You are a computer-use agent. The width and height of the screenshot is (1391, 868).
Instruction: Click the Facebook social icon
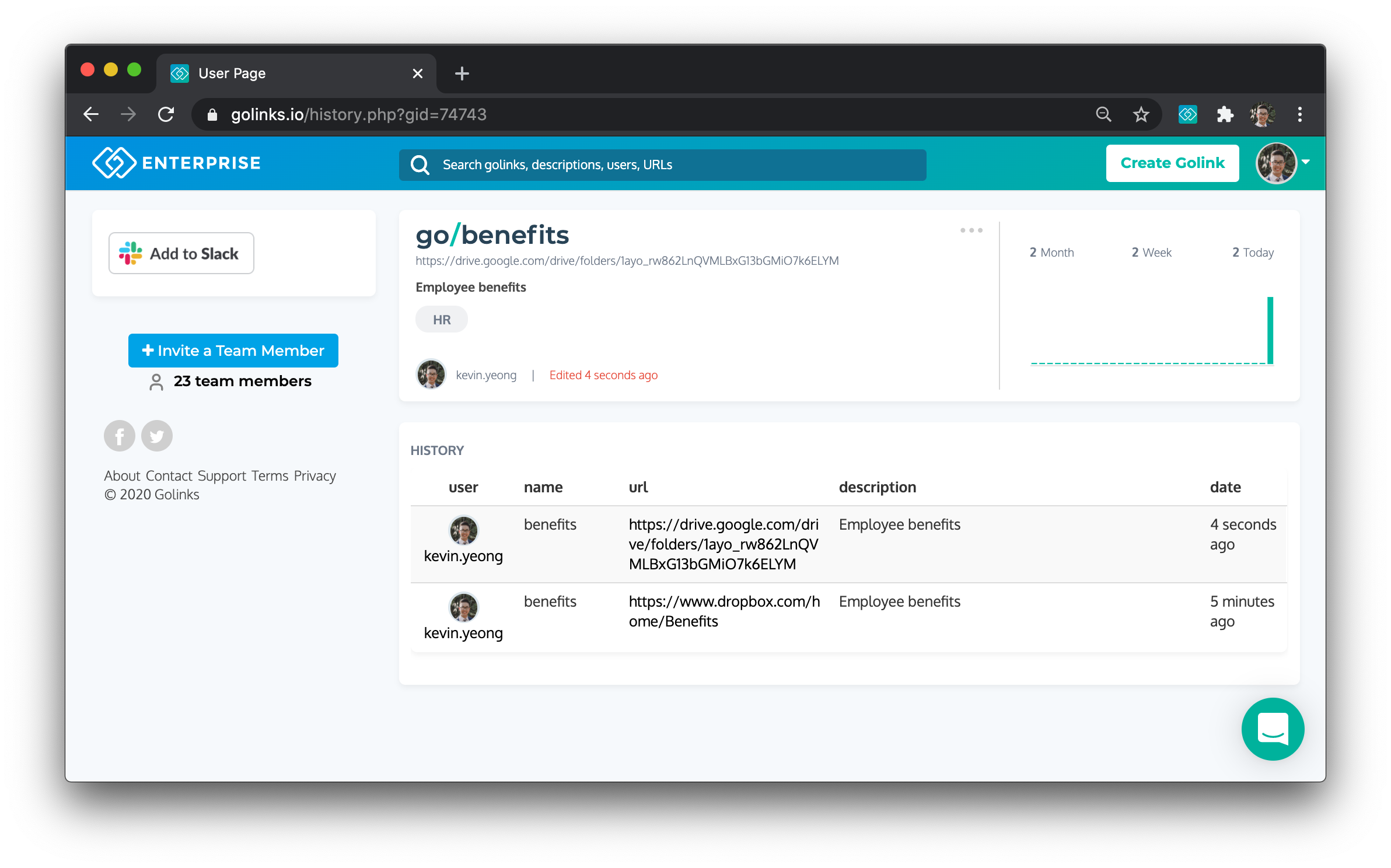click(x=119, y=436)
